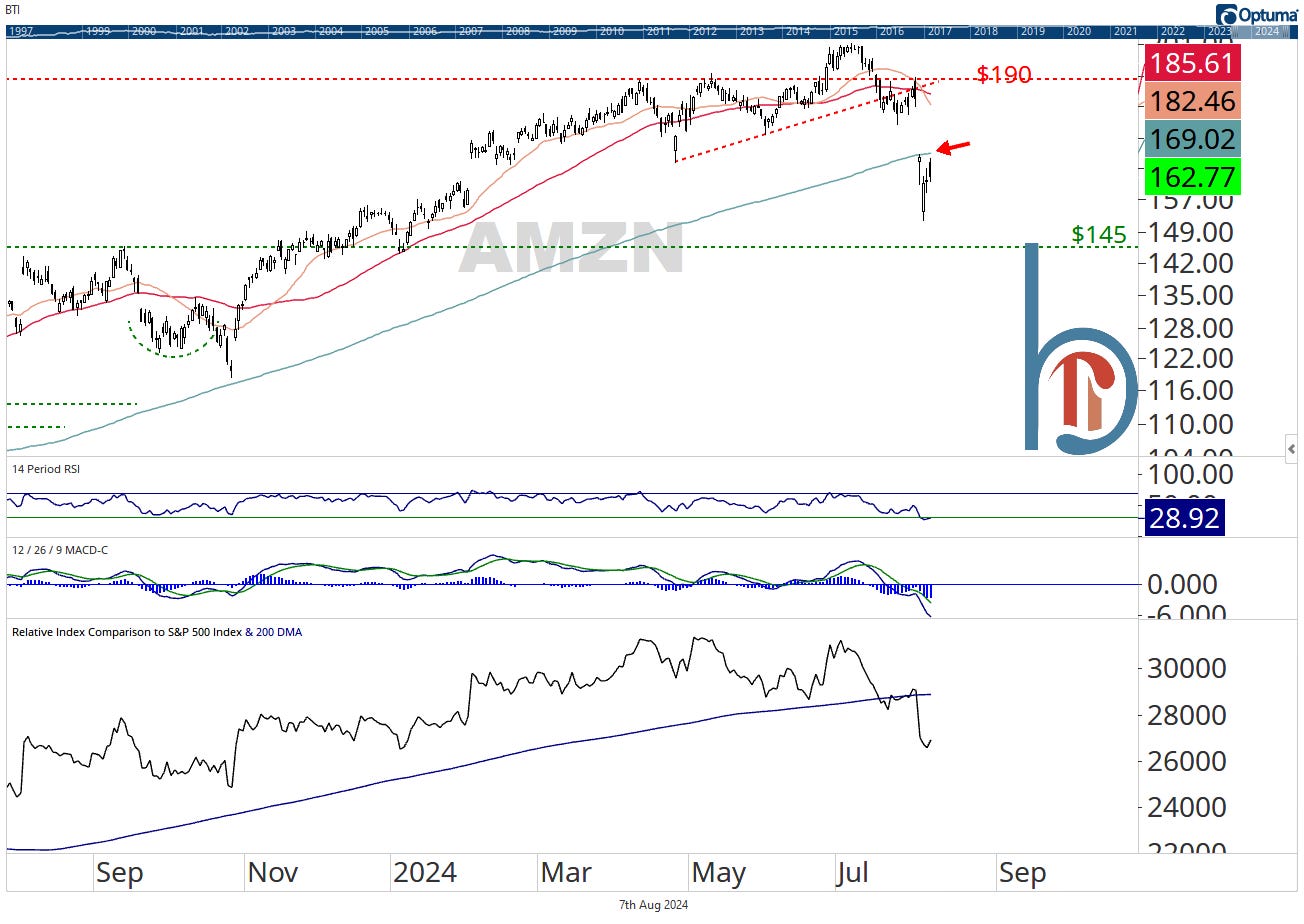Click the 2024 date axis label
The height and width of the screenshot is (924, 1304).
[425, 873]
